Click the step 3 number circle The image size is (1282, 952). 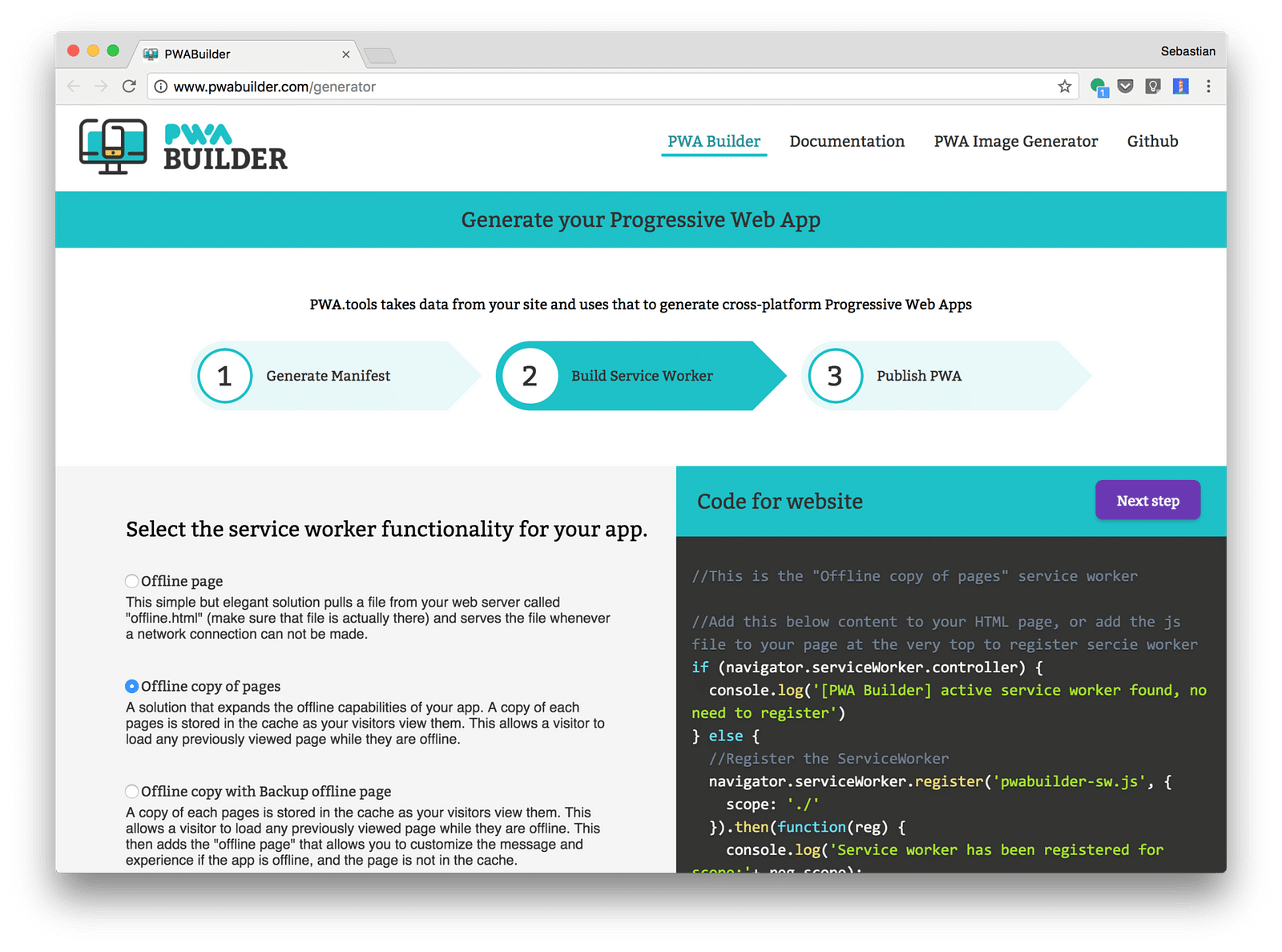click(835, 376)
